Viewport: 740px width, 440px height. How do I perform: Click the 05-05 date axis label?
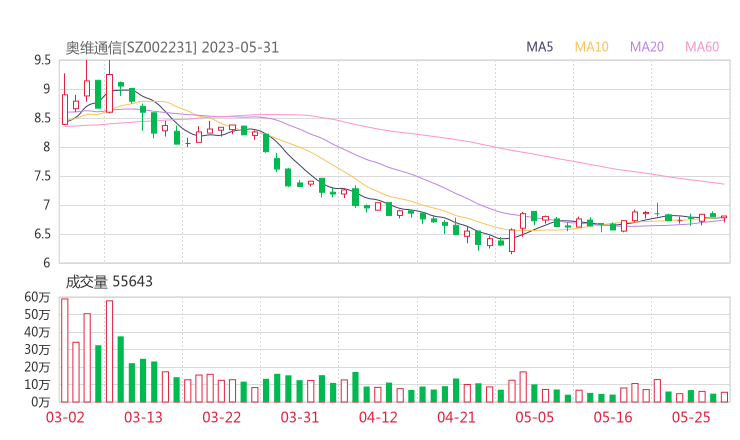535,417
